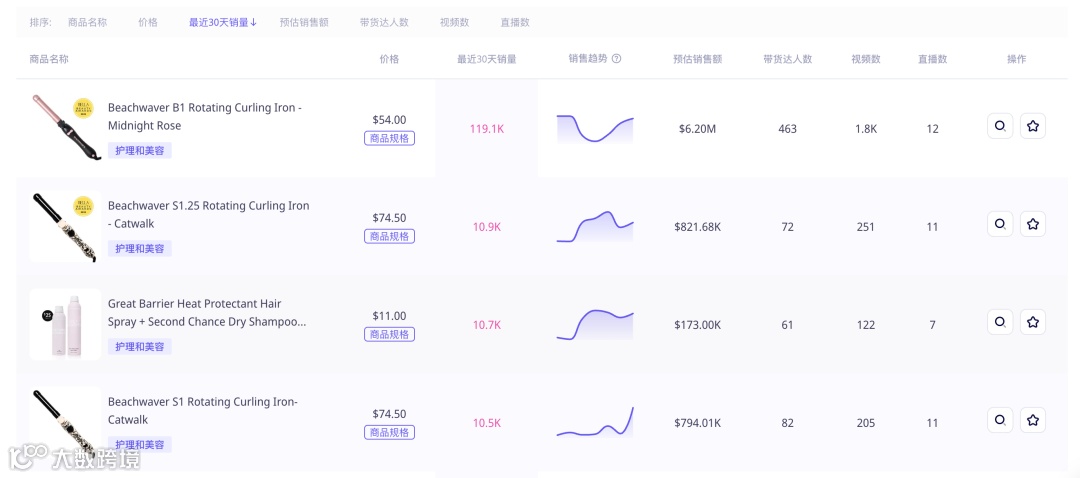Click the 205 video count
This screenshot has height=478, width=1080.
tap(866, 423)
